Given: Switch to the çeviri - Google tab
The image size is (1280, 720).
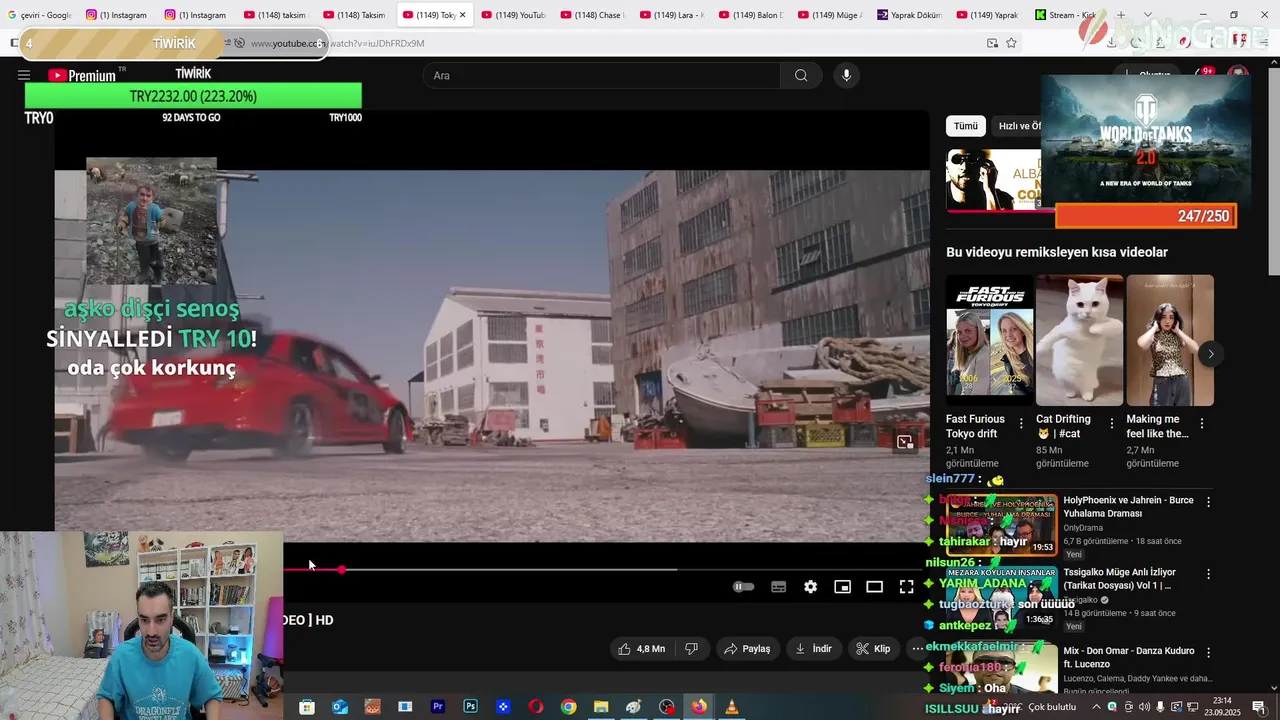Looking at the screenshot, I should pyautogui.click(x=40, y=15).
